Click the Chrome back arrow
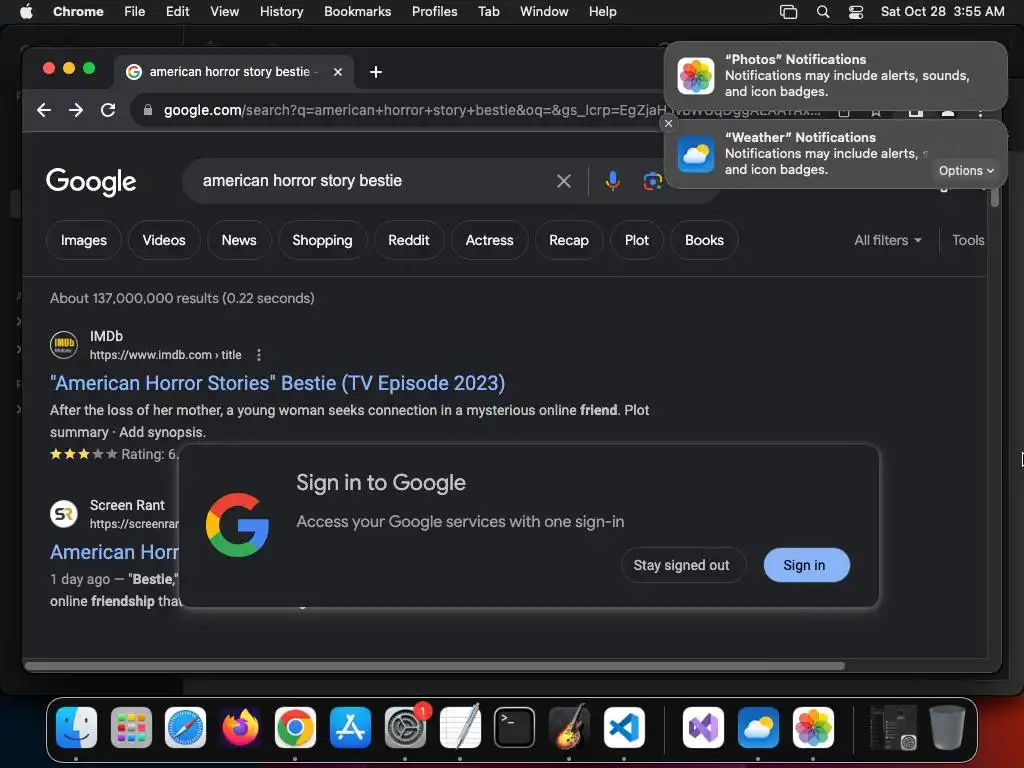The width and height of the screenshot is (1024, 768). pyautogui.click(x=44, y=110)
